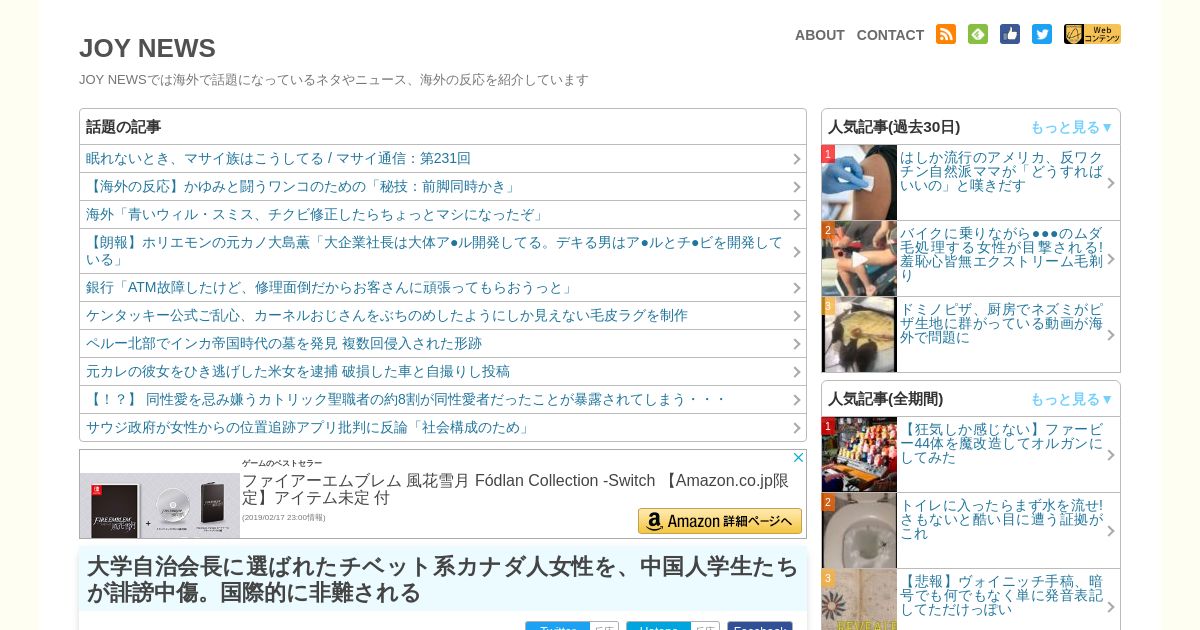The image size is (1200, 630).
Task: Click the Hatena bookmark share button
Action: (659, 626)
